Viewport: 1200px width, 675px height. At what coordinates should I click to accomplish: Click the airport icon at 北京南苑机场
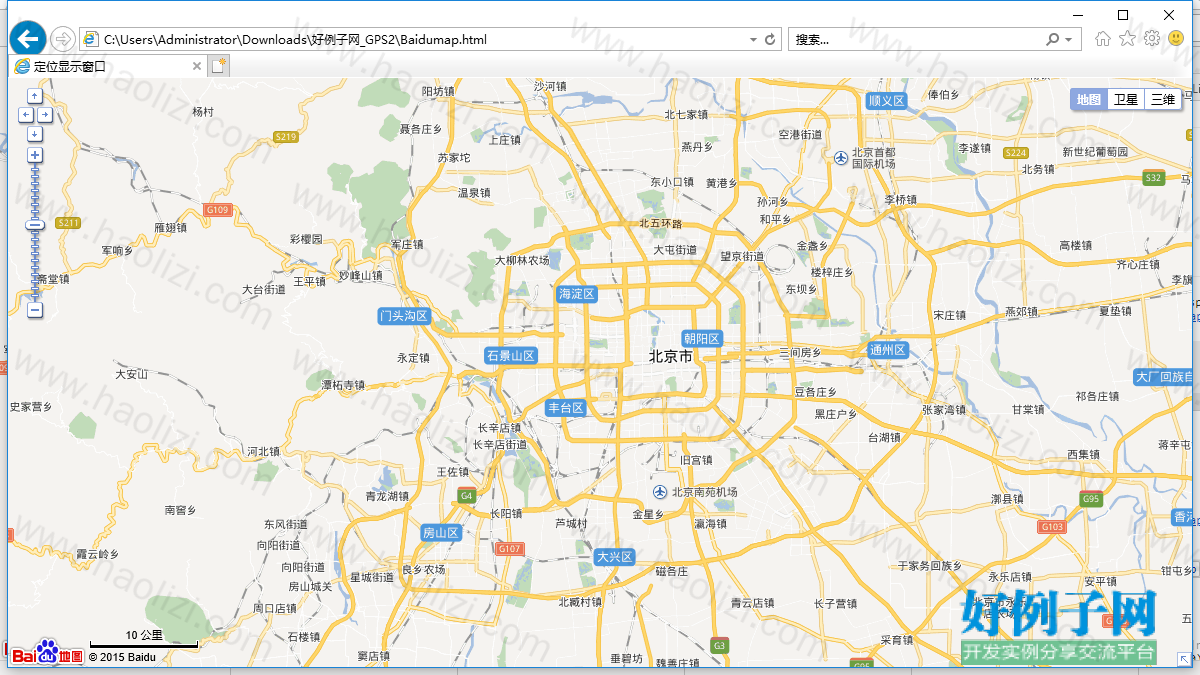click(x=660, y=492)
